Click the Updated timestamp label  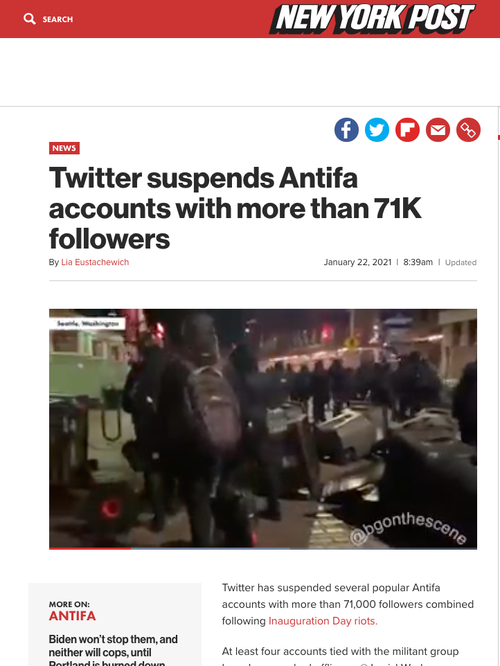(x=460, y=262)
